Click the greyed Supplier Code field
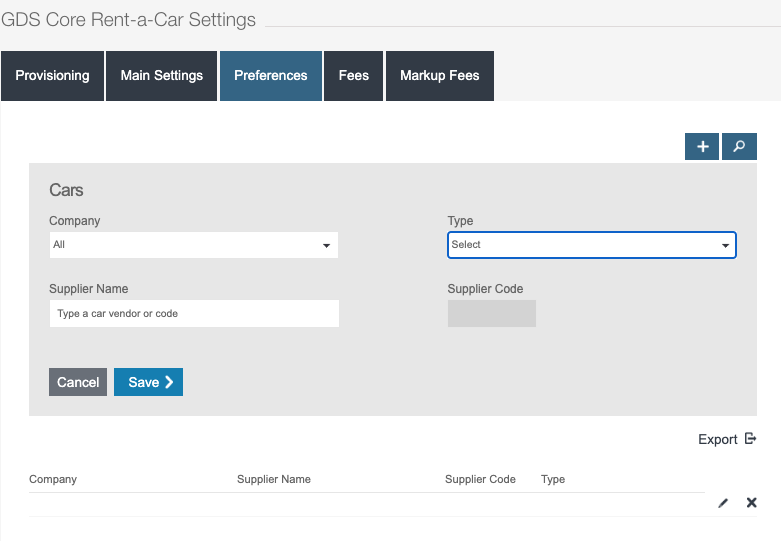Screen dimensions: 781x541 coord(491,314)
